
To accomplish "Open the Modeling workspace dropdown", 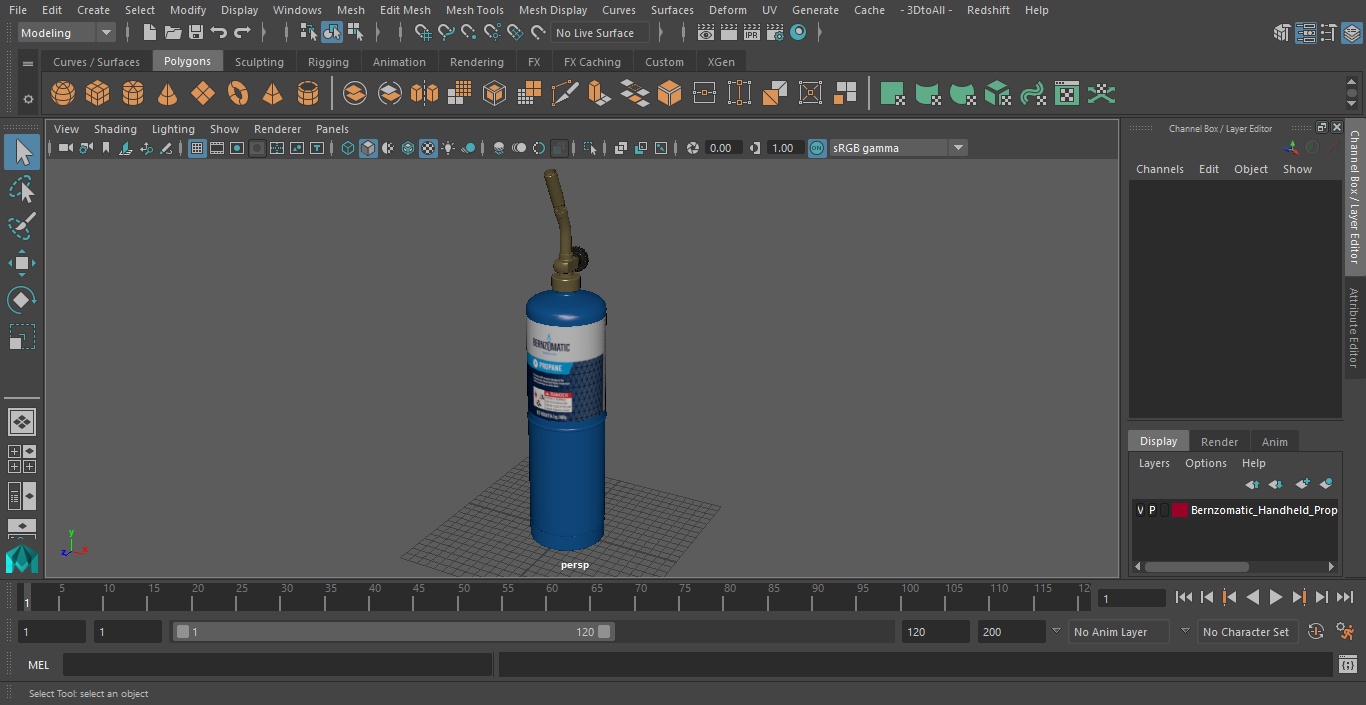I will coord(67,33).
